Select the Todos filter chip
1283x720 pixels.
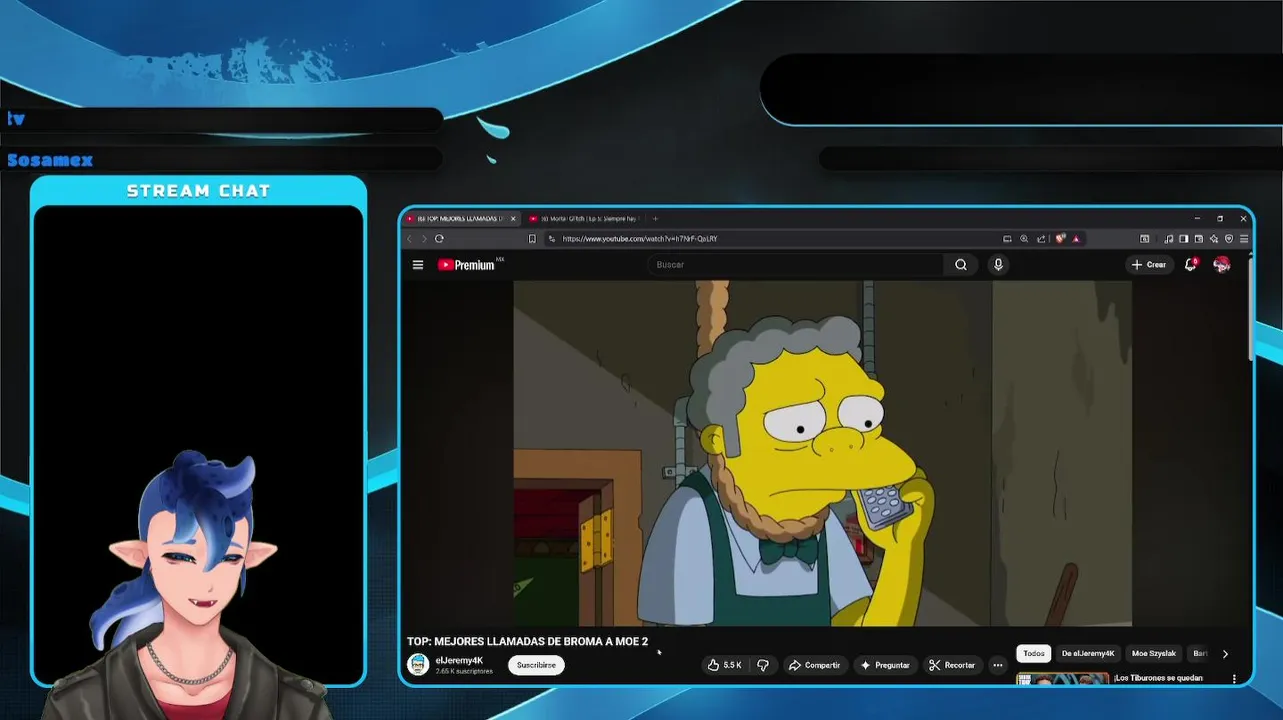pyautogui.click(x=1034, y=653)
